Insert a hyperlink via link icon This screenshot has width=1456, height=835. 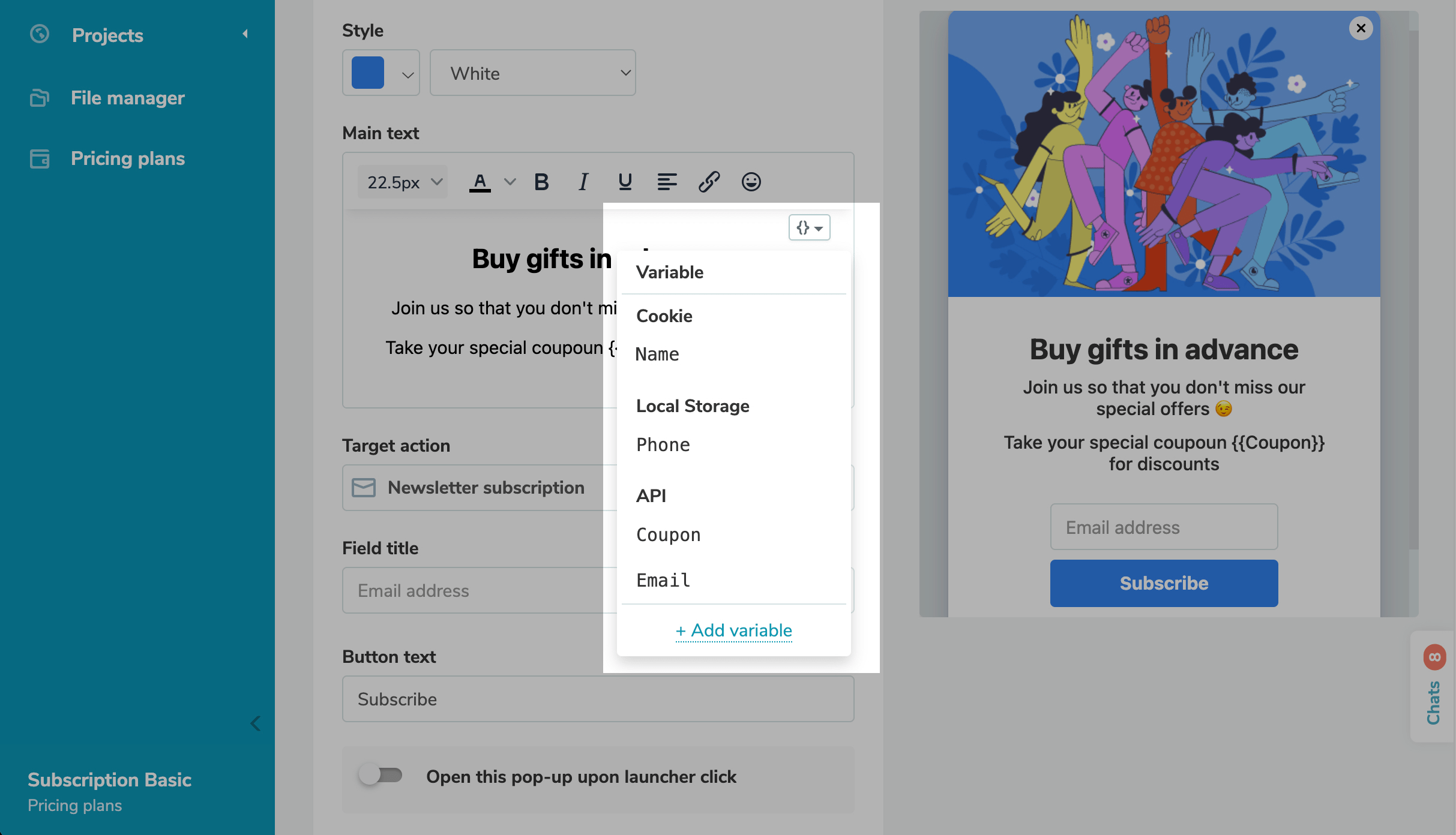[709, 182]
